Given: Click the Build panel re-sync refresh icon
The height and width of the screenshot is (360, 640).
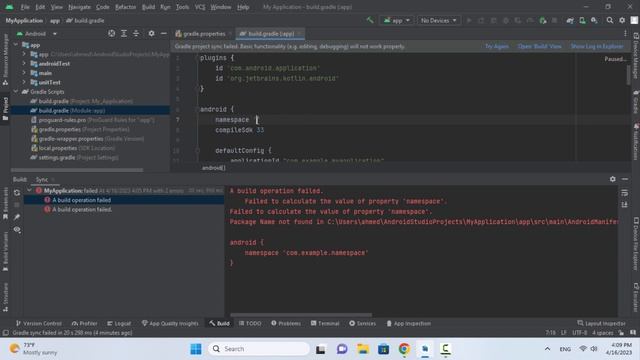Looking at the screenshot, I should 17,192.
